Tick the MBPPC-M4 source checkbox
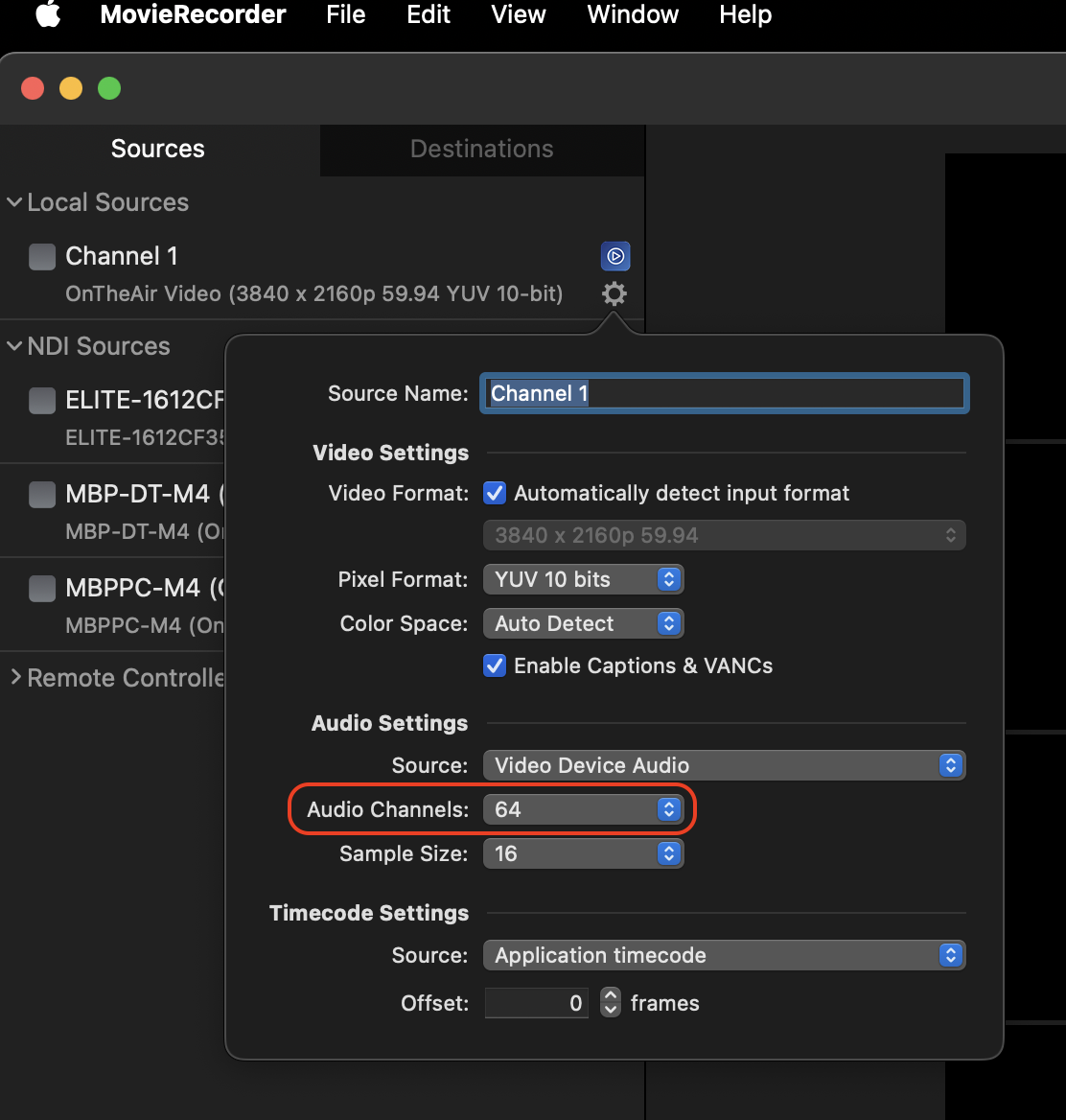The width and height of the screenshot is (1066, 1120). 42,589
